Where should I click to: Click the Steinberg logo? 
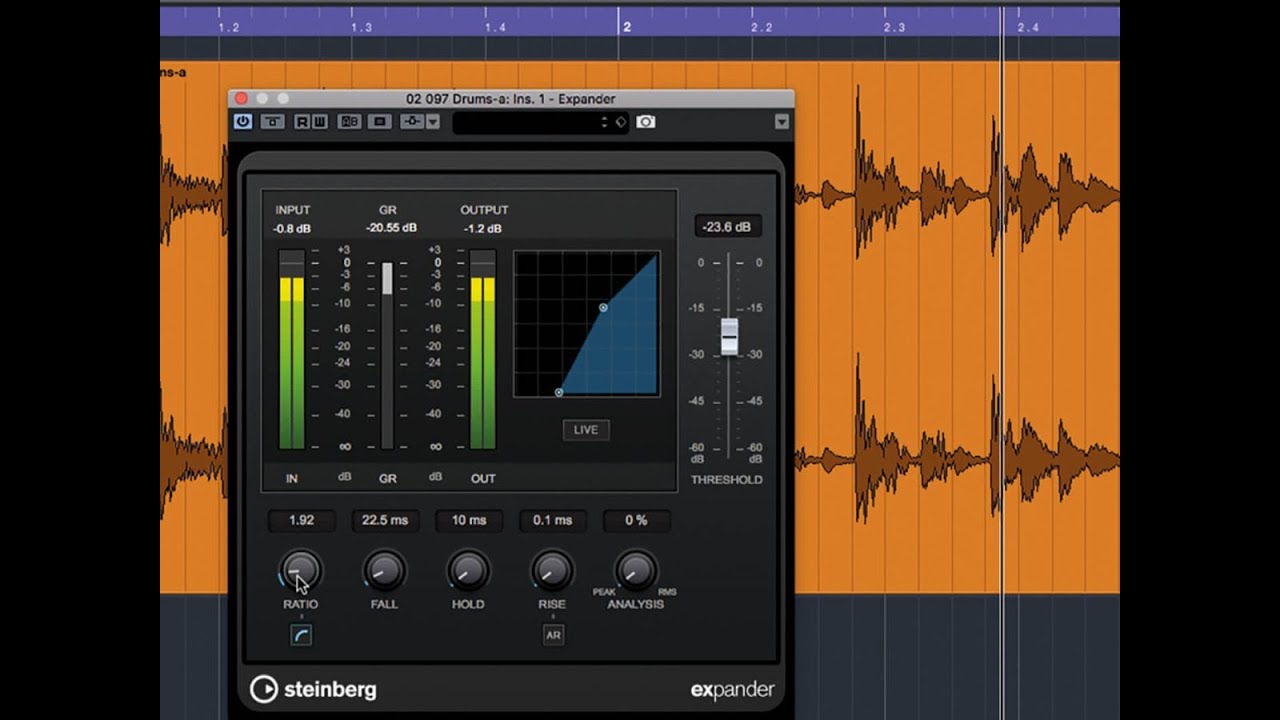pos(313,689)
